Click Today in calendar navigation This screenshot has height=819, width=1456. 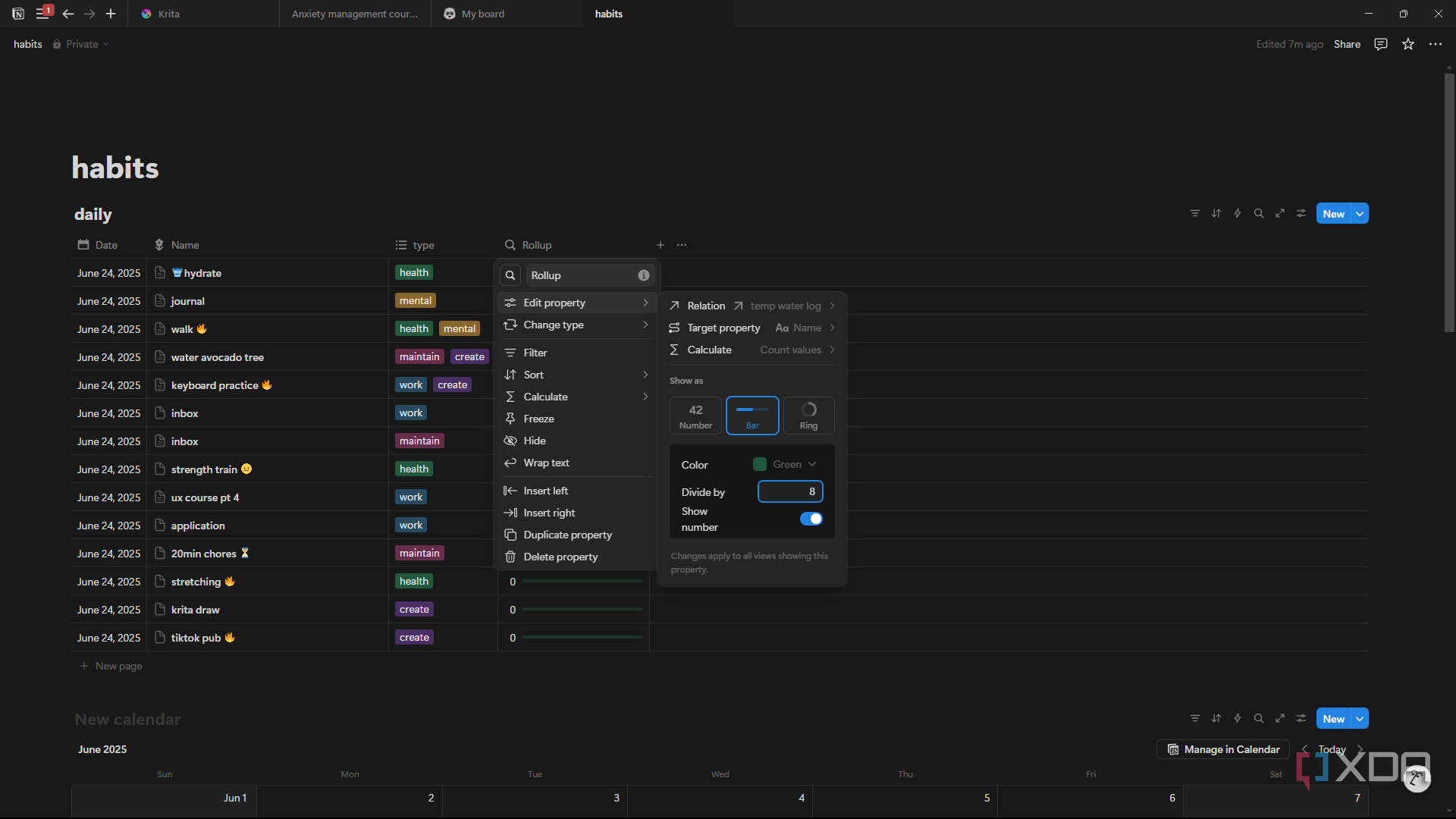1332,749
